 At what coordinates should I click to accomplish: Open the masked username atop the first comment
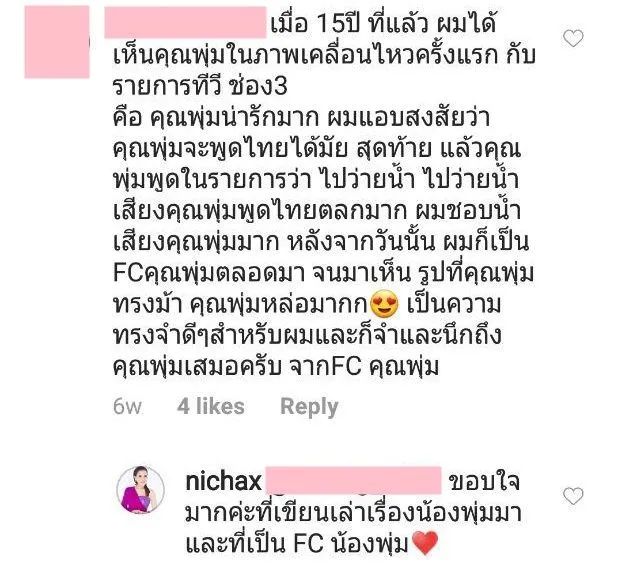(185, 22)
